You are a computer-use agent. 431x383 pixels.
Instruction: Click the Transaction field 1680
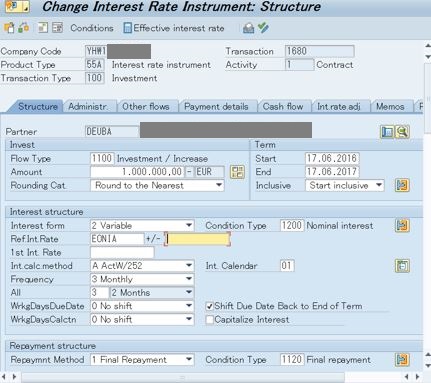(x=320, y=51)
